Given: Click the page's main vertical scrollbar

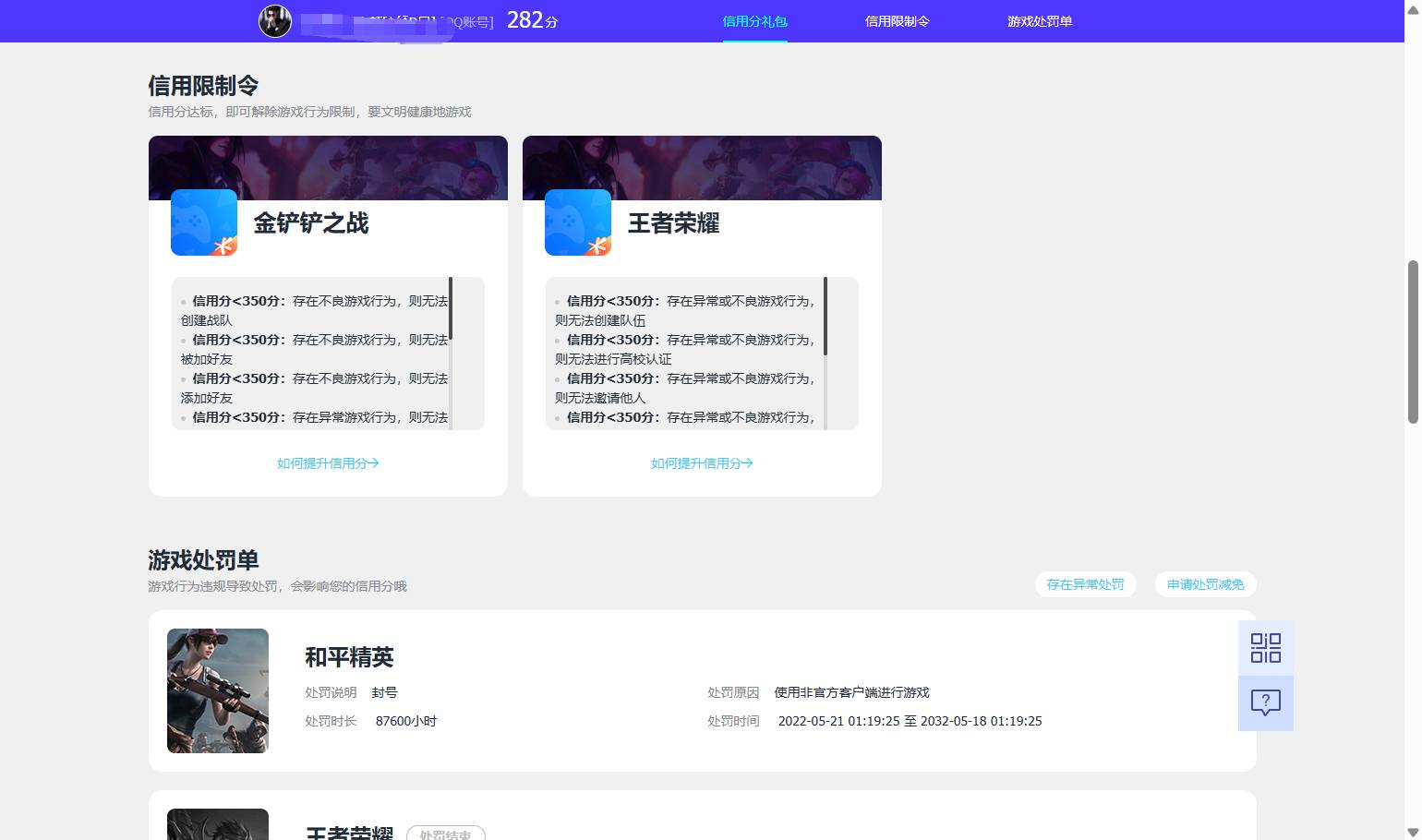Looking at the screenshot, I should (1413, 342).
